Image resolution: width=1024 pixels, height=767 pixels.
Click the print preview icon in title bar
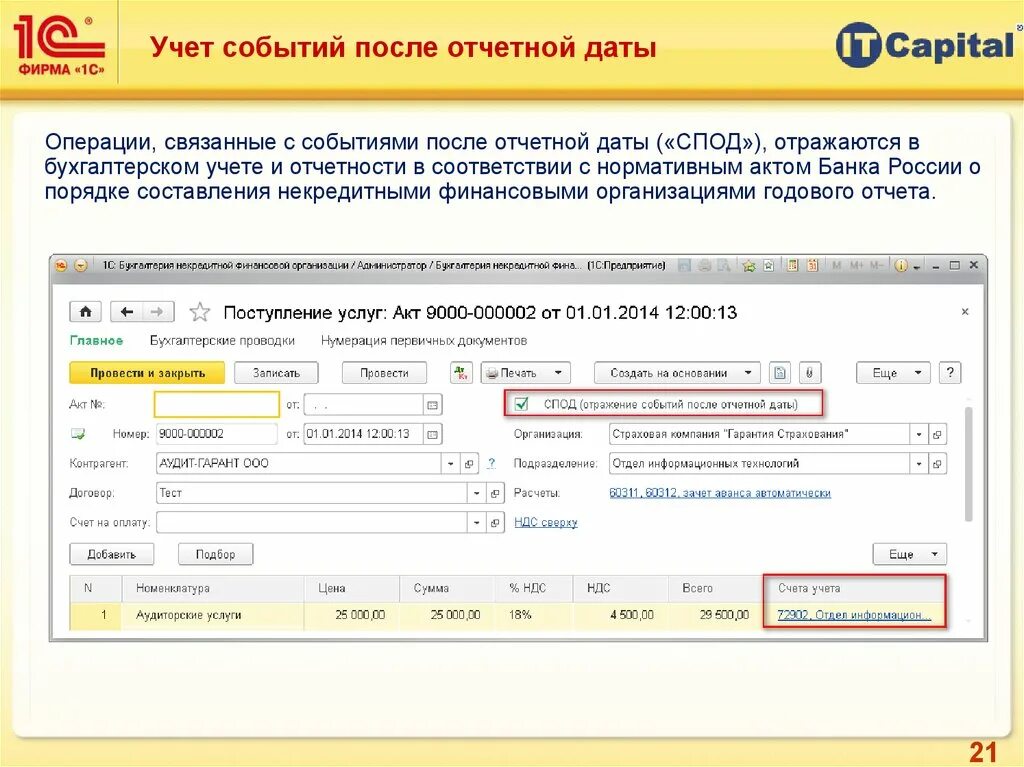point(724,266)
